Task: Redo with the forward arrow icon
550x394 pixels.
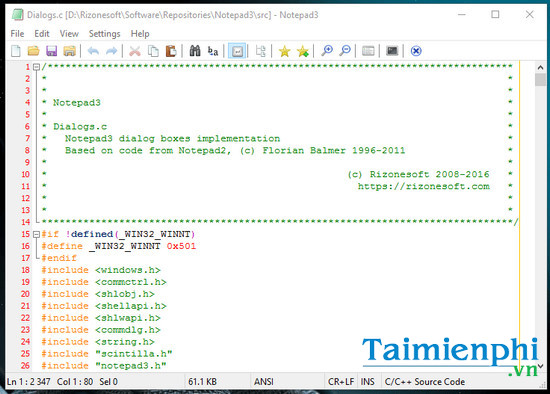Action: 112,51
